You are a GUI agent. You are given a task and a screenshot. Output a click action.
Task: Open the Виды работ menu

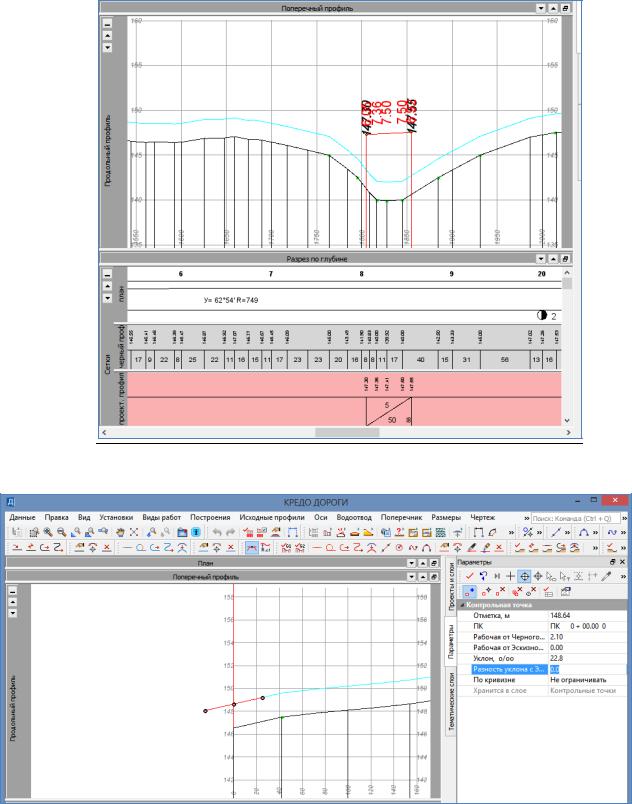[x=161, y=517]
